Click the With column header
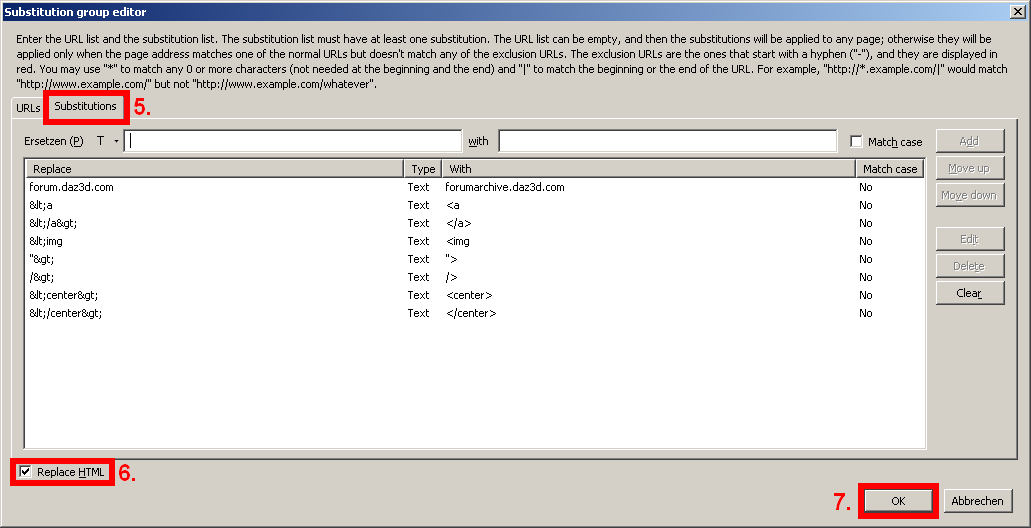Screen dimensions: 1031x528 648,169
